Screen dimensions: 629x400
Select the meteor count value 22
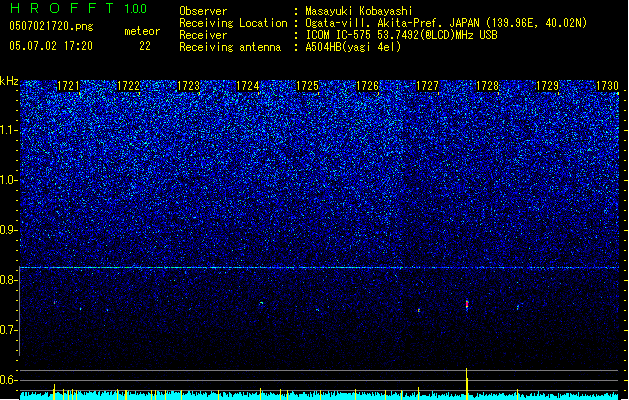coord(145,46)
